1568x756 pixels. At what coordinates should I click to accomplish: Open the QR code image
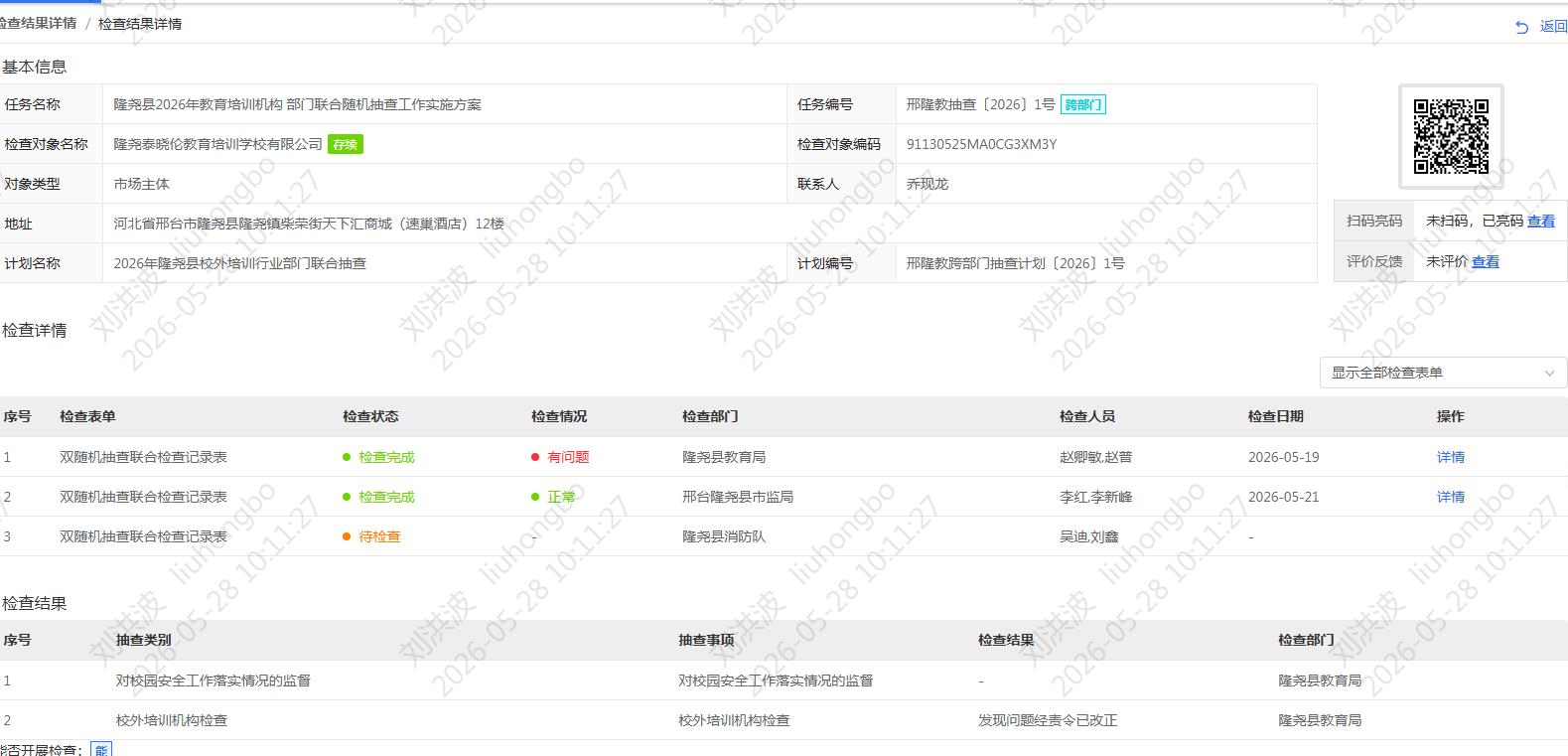pos(1451,136)
